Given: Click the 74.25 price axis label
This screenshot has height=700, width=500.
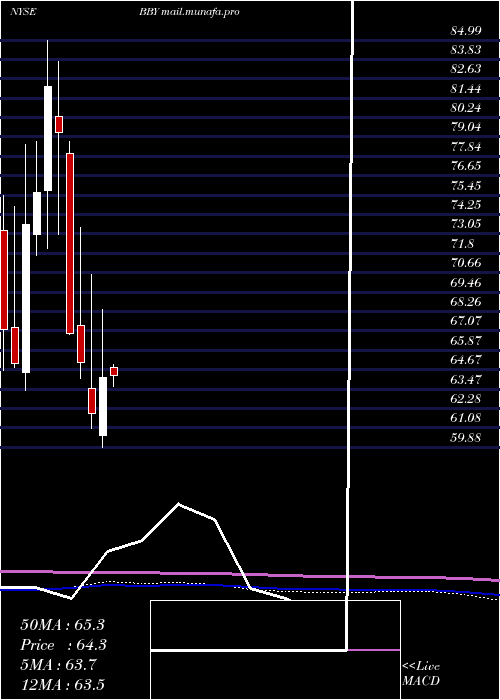Looking at the screenshot, I should (x=466, y=204).
